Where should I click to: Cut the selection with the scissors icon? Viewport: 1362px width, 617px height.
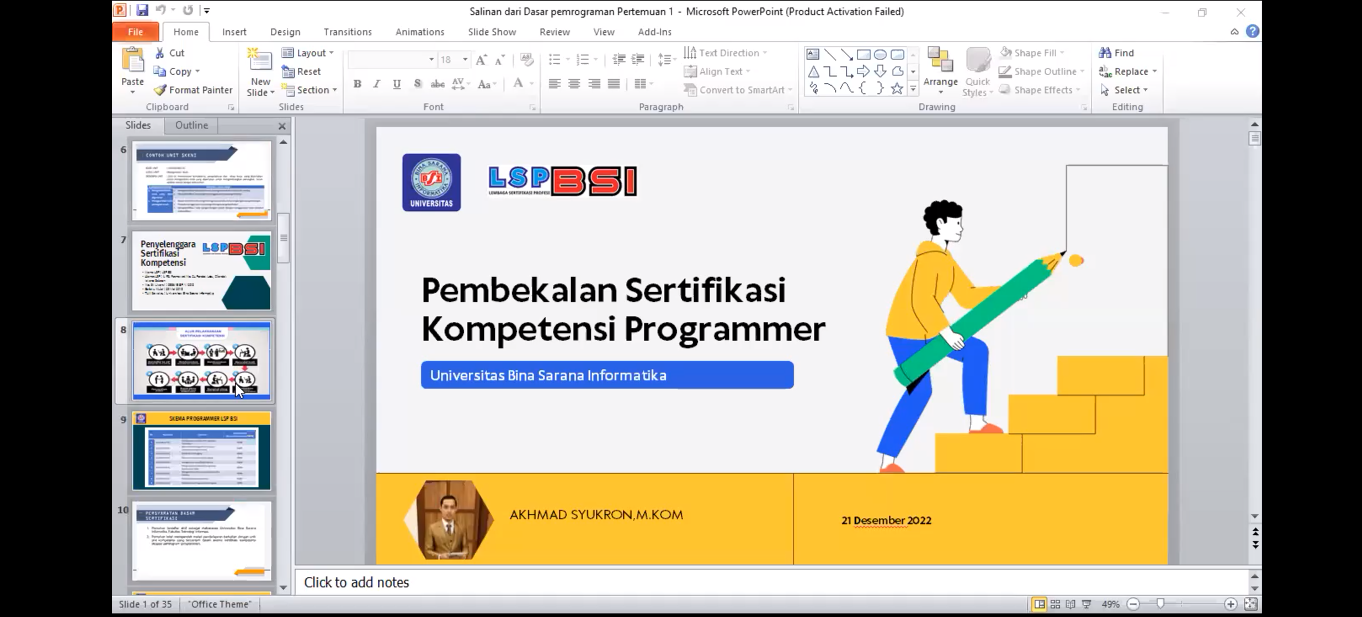(x=169, y=53)
